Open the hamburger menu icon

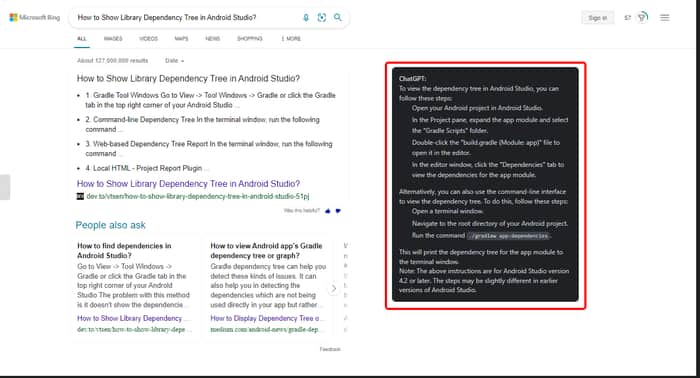665,17
